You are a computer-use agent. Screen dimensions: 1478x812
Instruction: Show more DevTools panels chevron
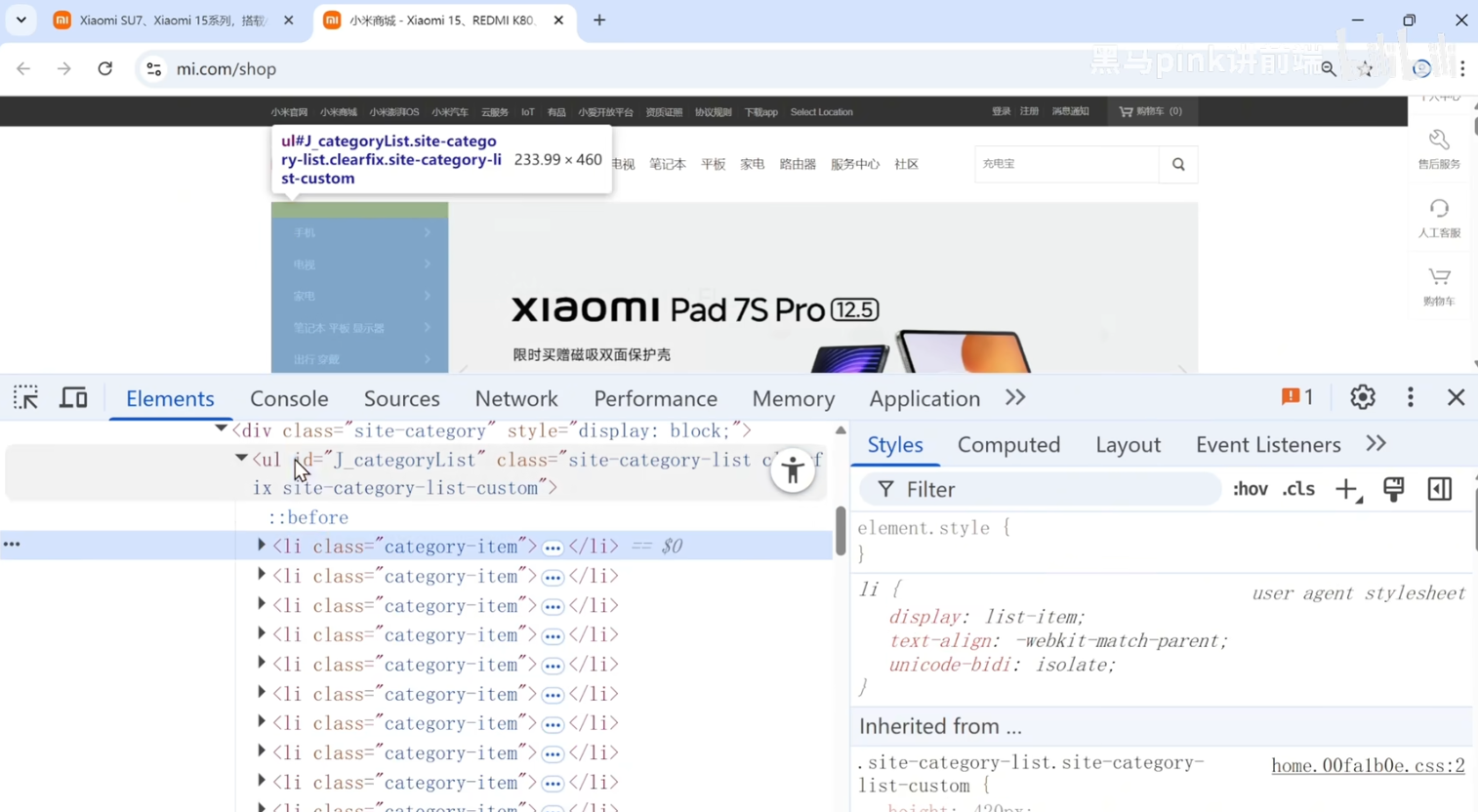(x=1015, y=398)
